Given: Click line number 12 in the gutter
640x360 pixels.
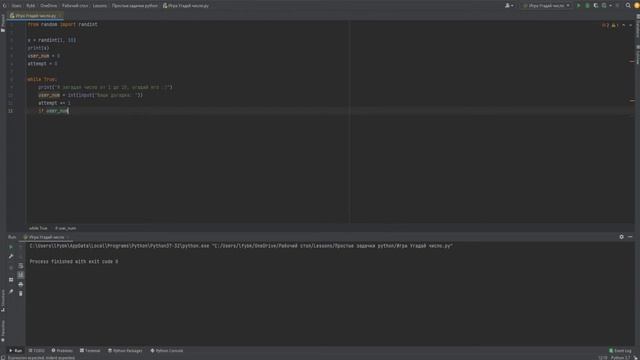Looking at the screenshot, I should point(11,111).
